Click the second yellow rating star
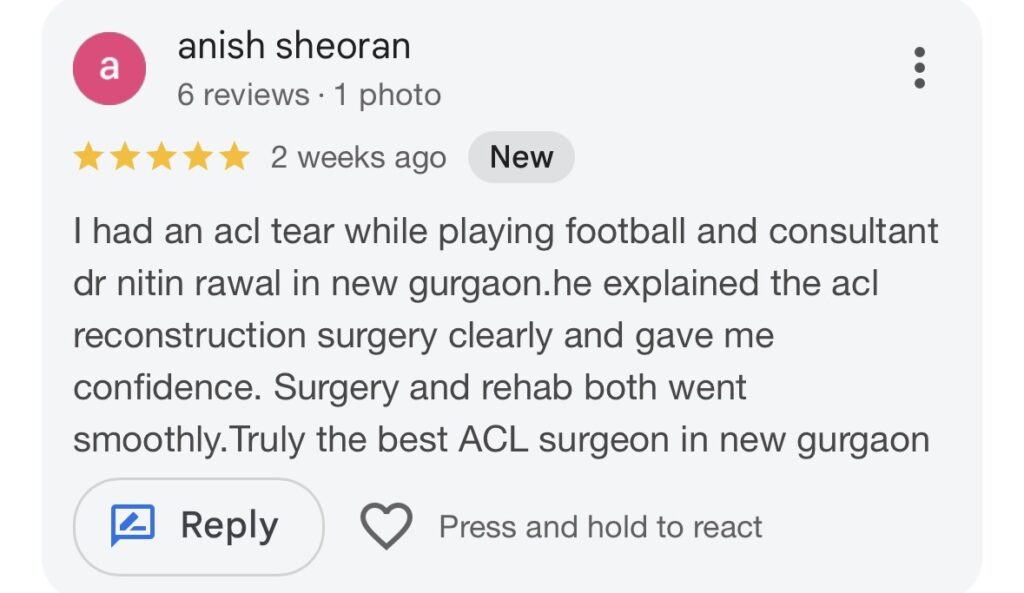The height and width of the screenshot is (593, 1024). coord(124,157)
